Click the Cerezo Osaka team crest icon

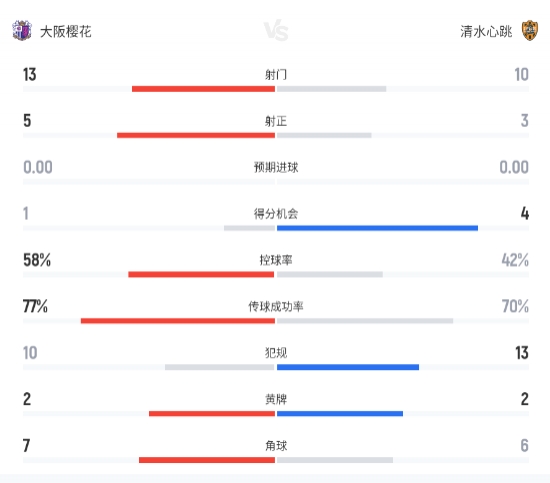click(22, 31)
